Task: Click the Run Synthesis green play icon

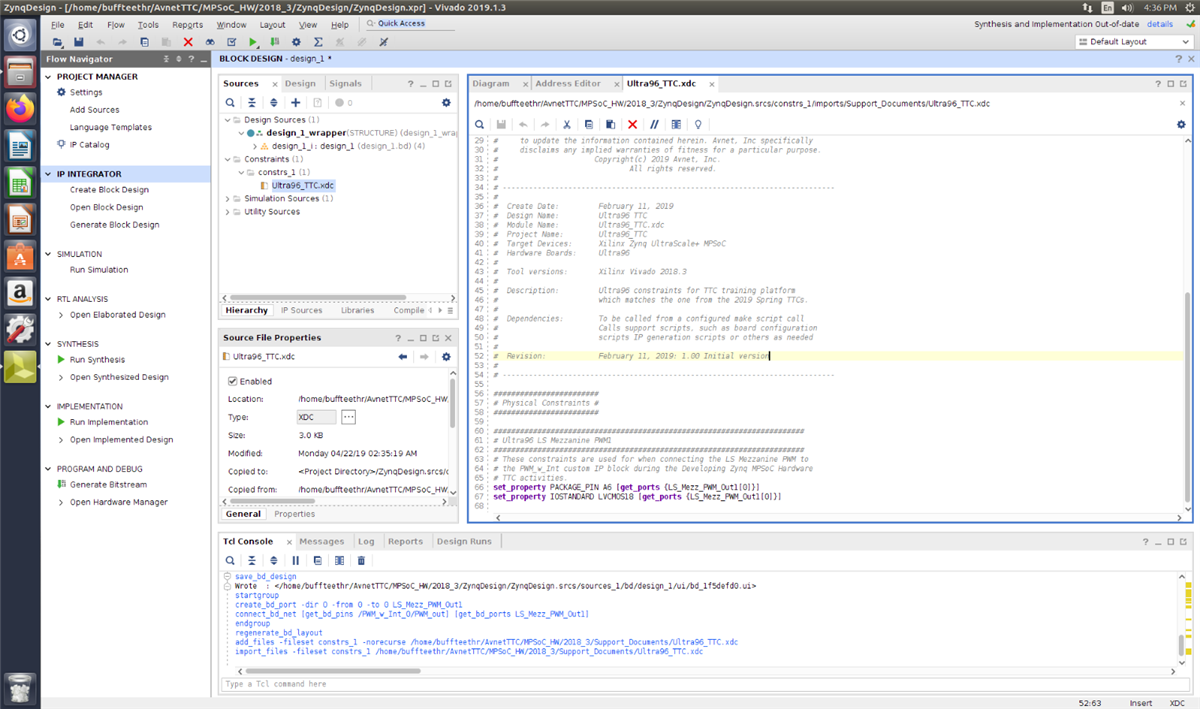Action: pos(61,360)
